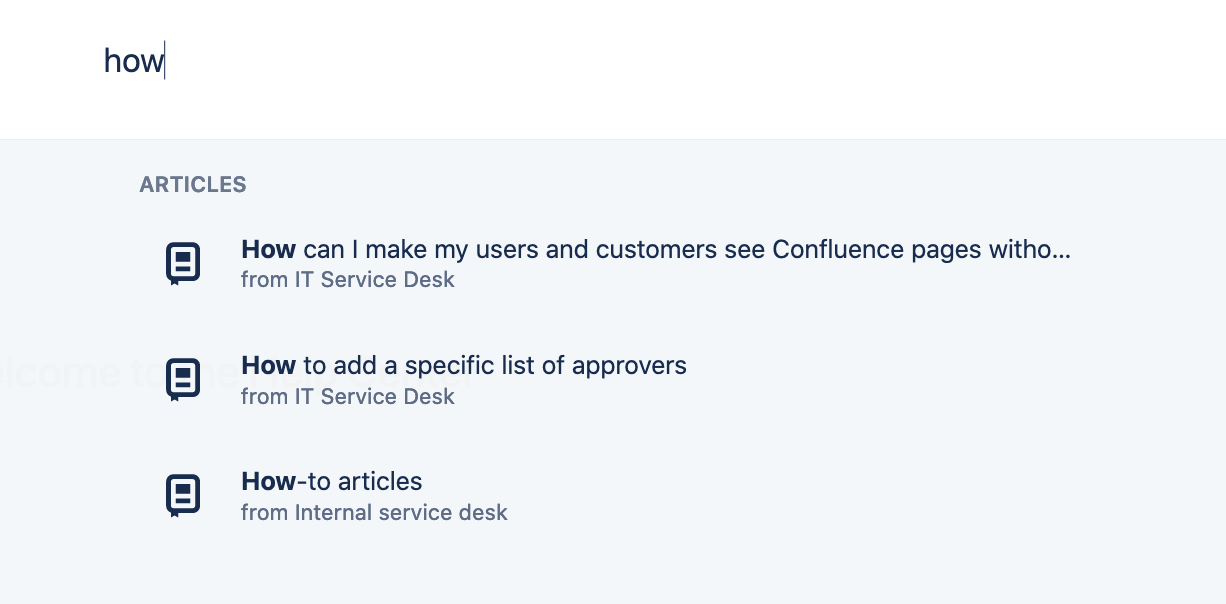
Task: Click the article icon beside How-to articles
Action: (182, 496)
